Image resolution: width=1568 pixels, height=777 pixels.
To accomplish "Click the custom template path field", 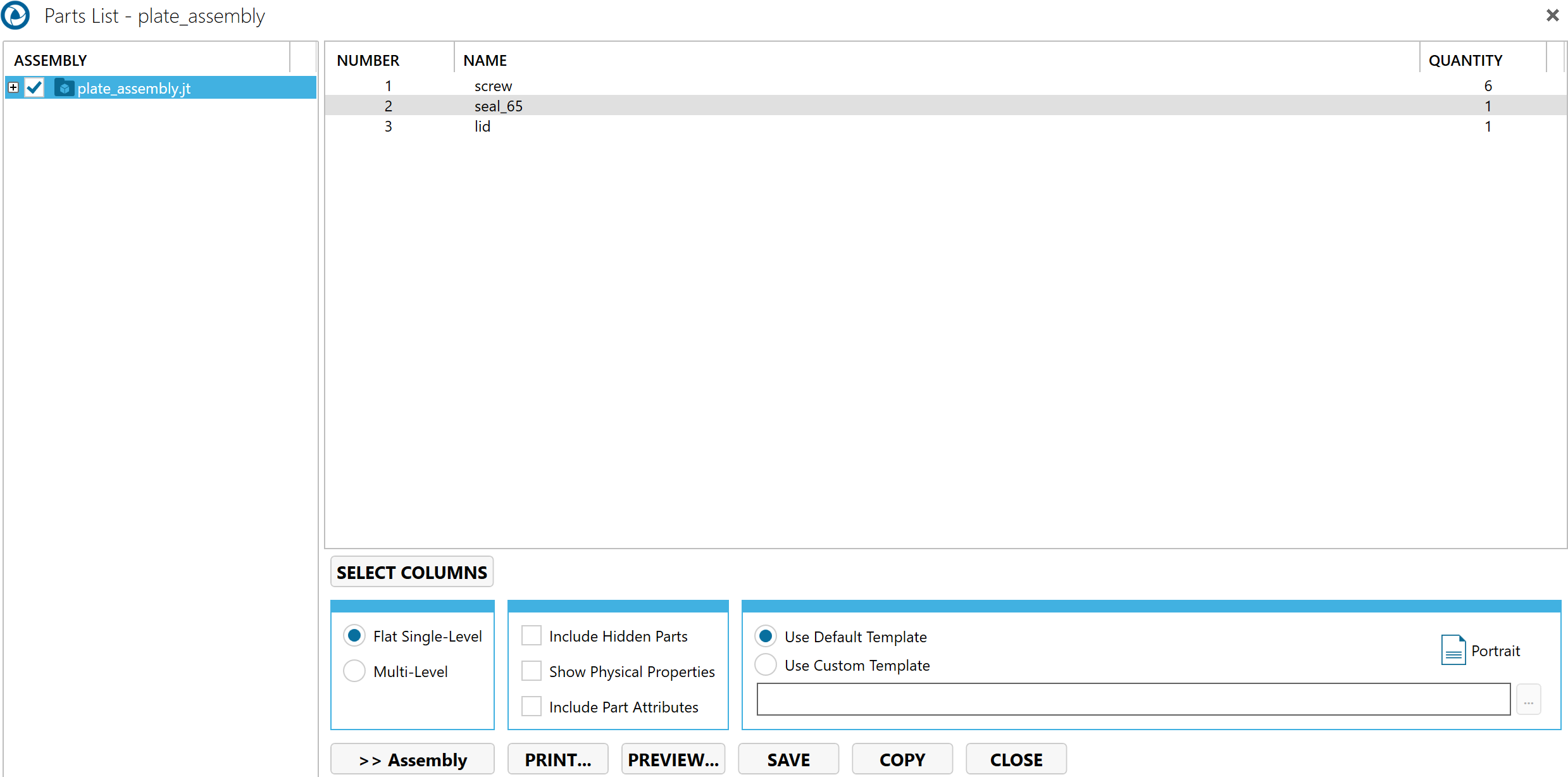I will coord(1133,700).
